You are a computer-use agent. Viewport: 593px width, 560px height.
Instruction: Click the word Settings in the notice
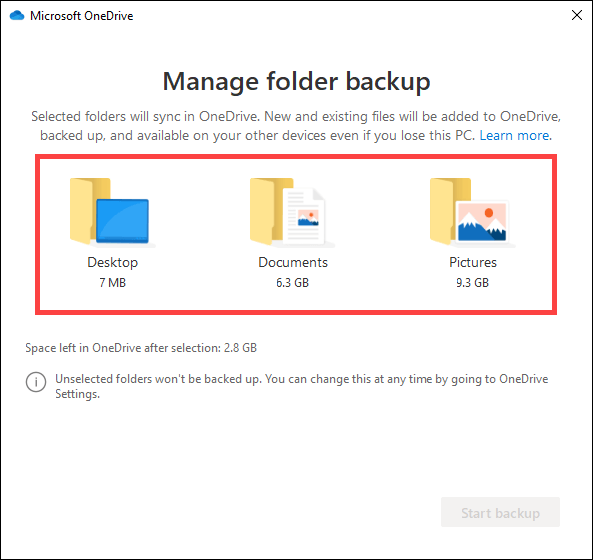point(77,394)
